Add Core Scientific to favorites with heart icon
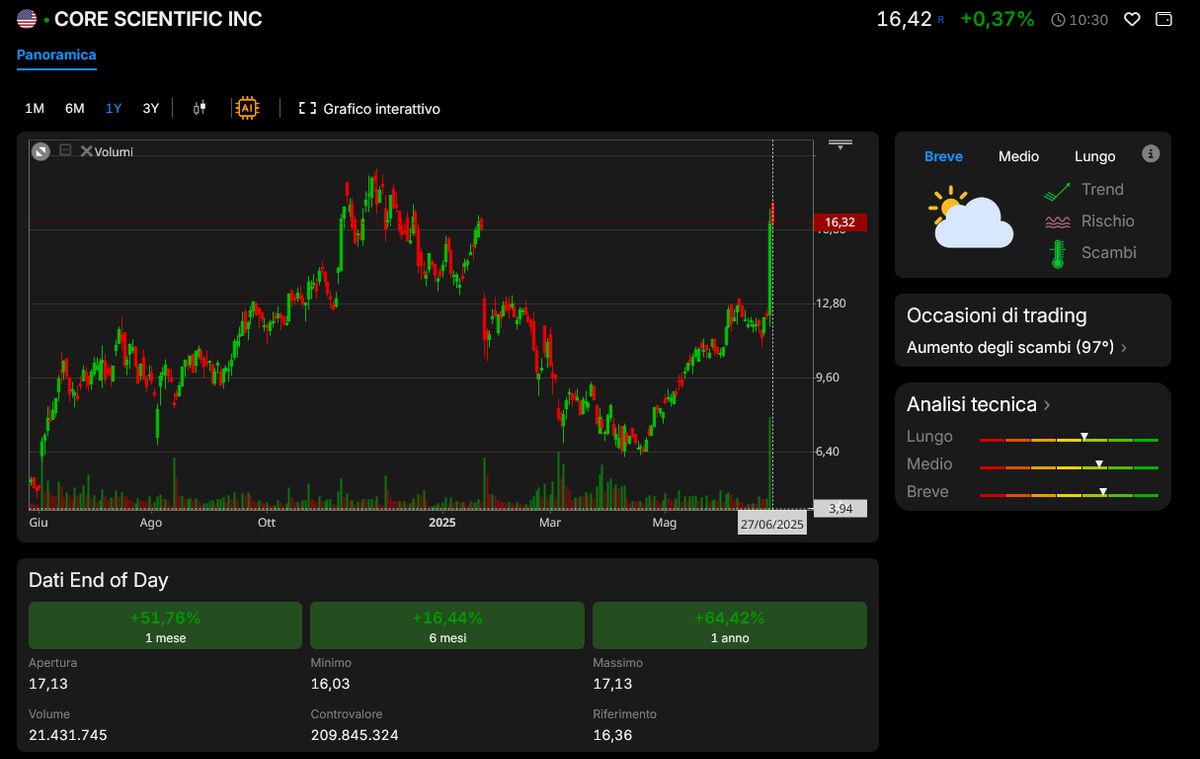Screen dimensions: 1200x759 pyautogui.click(x=1132, y=19)
